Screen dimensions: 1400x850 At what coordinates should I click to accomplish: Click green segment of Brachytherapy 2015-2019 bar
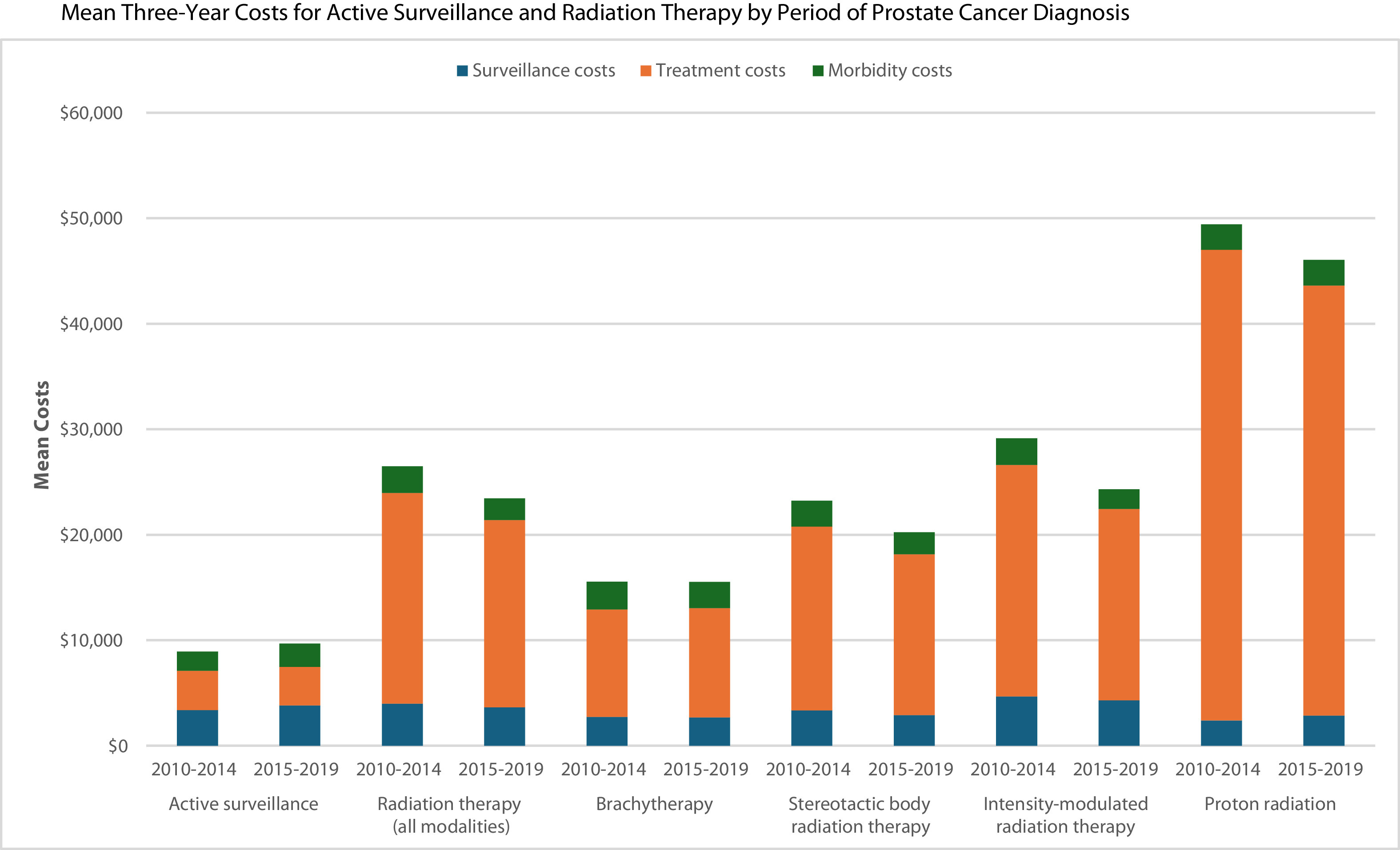(x=710, y=595)
